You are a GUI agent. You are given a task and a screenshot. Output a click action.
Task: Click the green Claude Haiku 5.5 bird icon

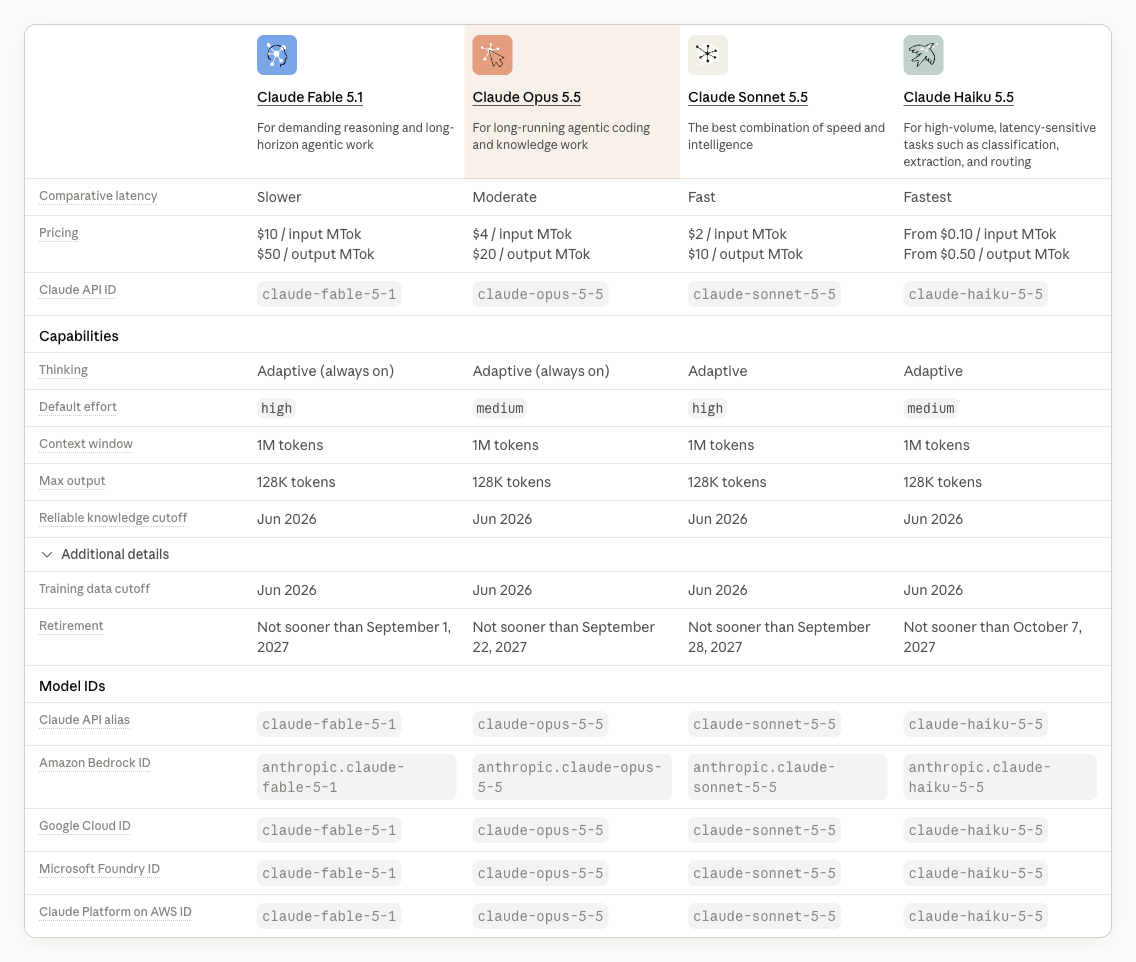[923, 55]
